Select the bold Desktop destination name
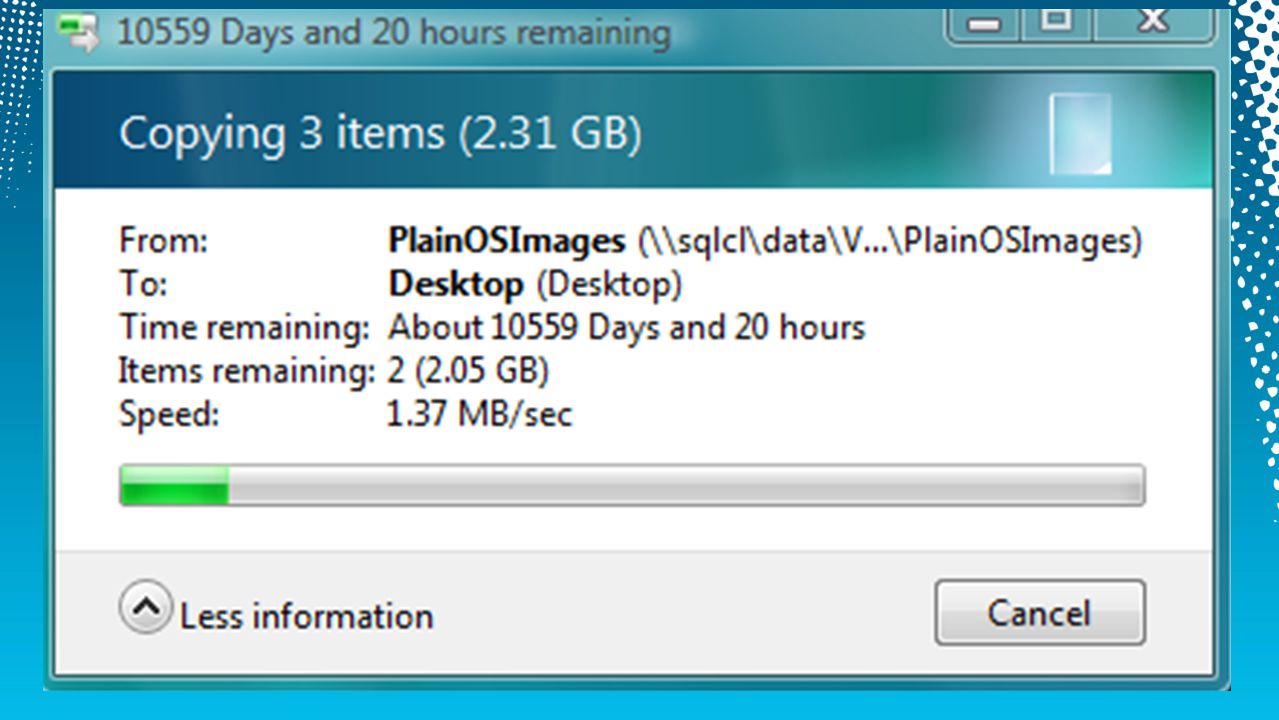Image resolution: width=1279 pixels, height=720 pixels. [455, 285]
